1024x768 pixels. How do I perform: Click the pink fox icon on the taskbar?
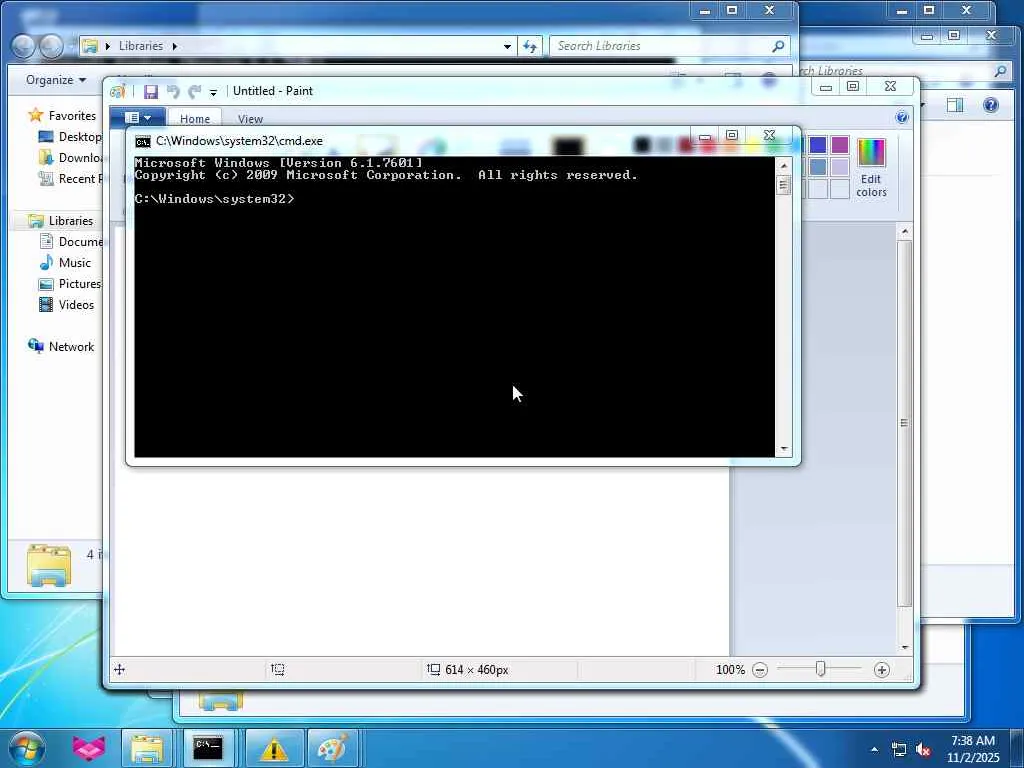tap(88, 748)
